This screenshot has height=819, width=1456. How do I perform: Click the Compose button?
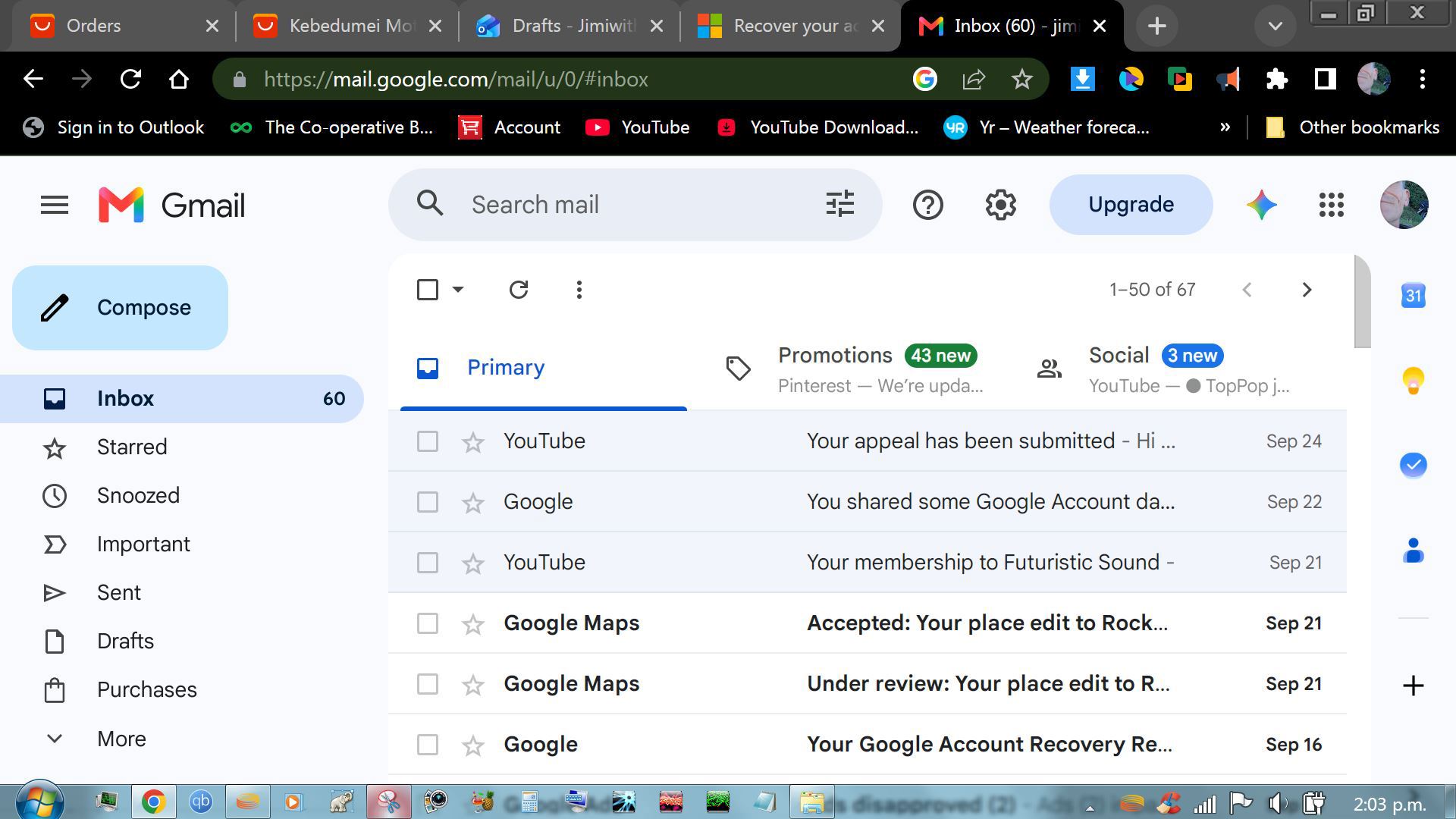[120, 308]
